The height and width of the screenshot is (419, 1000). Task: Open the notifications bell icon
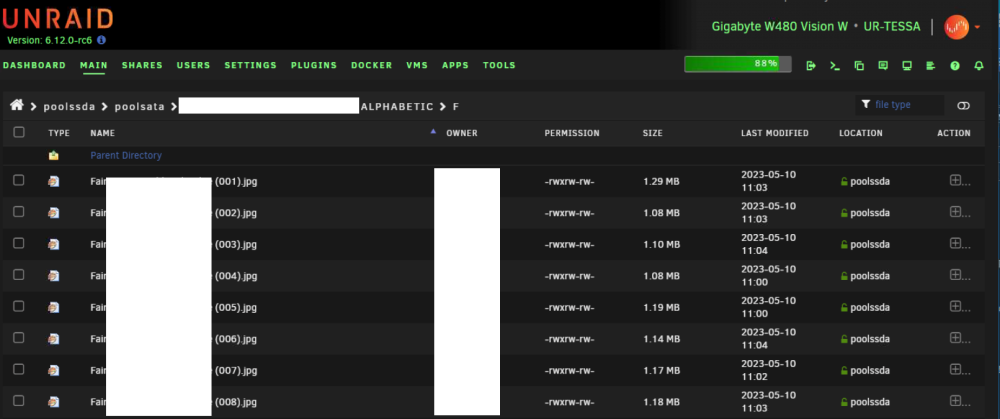979,65
